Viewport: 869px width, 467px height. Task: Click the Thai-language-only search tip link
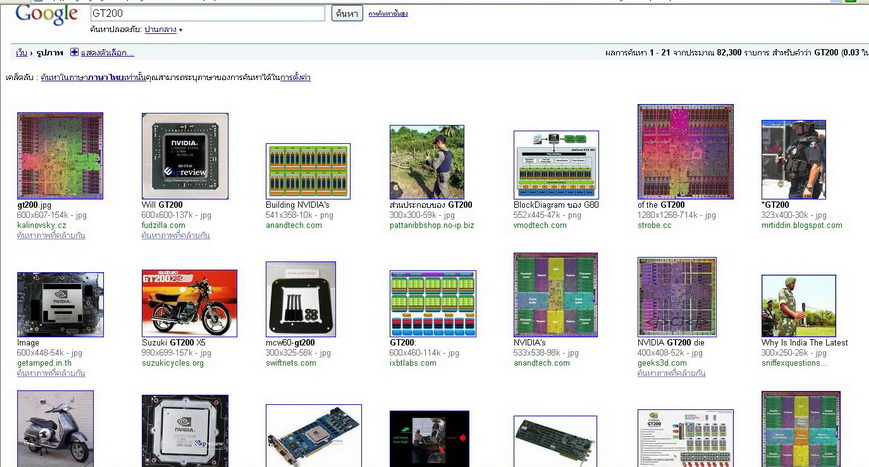tap(93, 78)
